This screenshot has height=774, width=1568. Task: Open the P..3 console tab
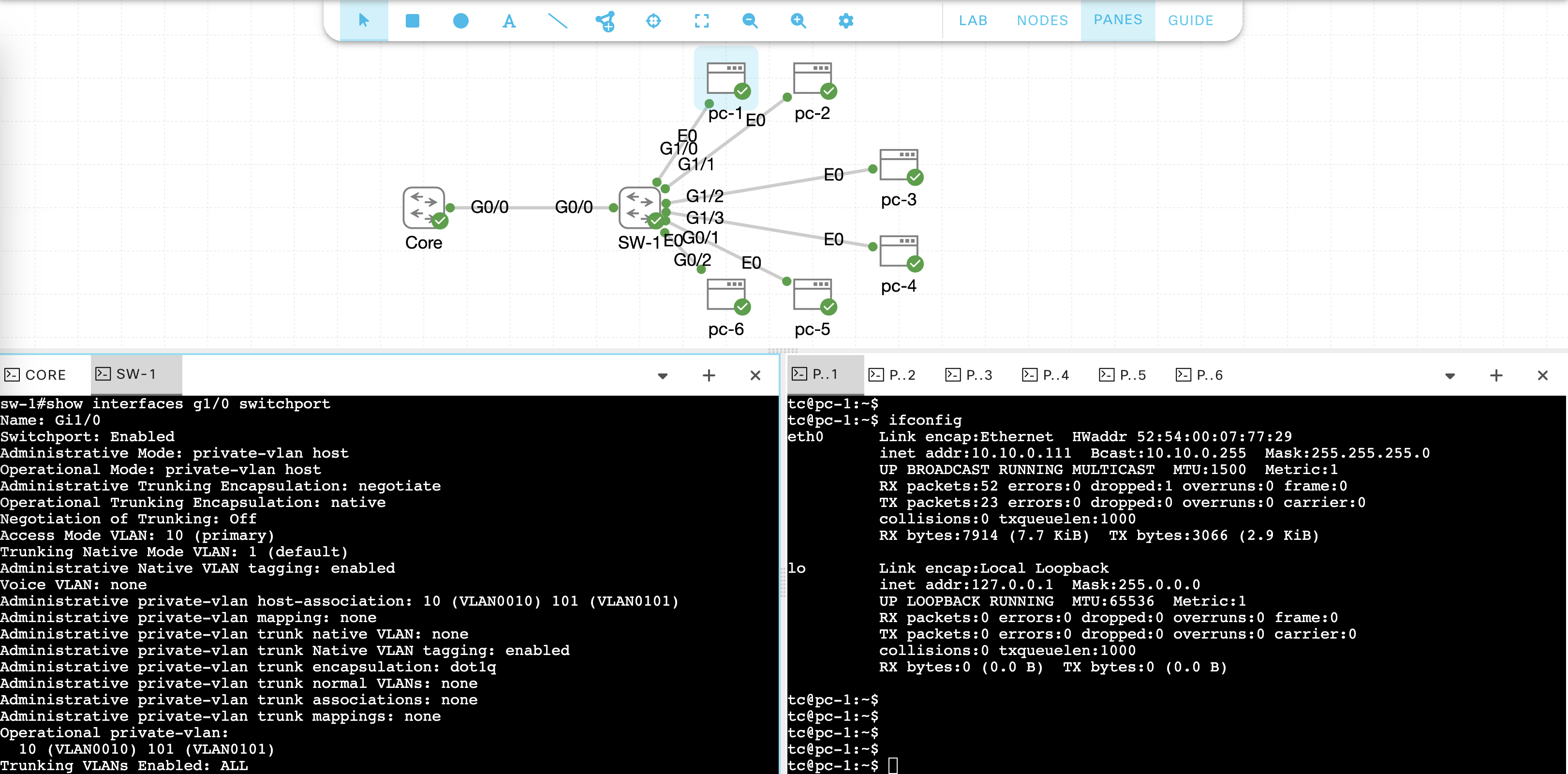[969, 375]
